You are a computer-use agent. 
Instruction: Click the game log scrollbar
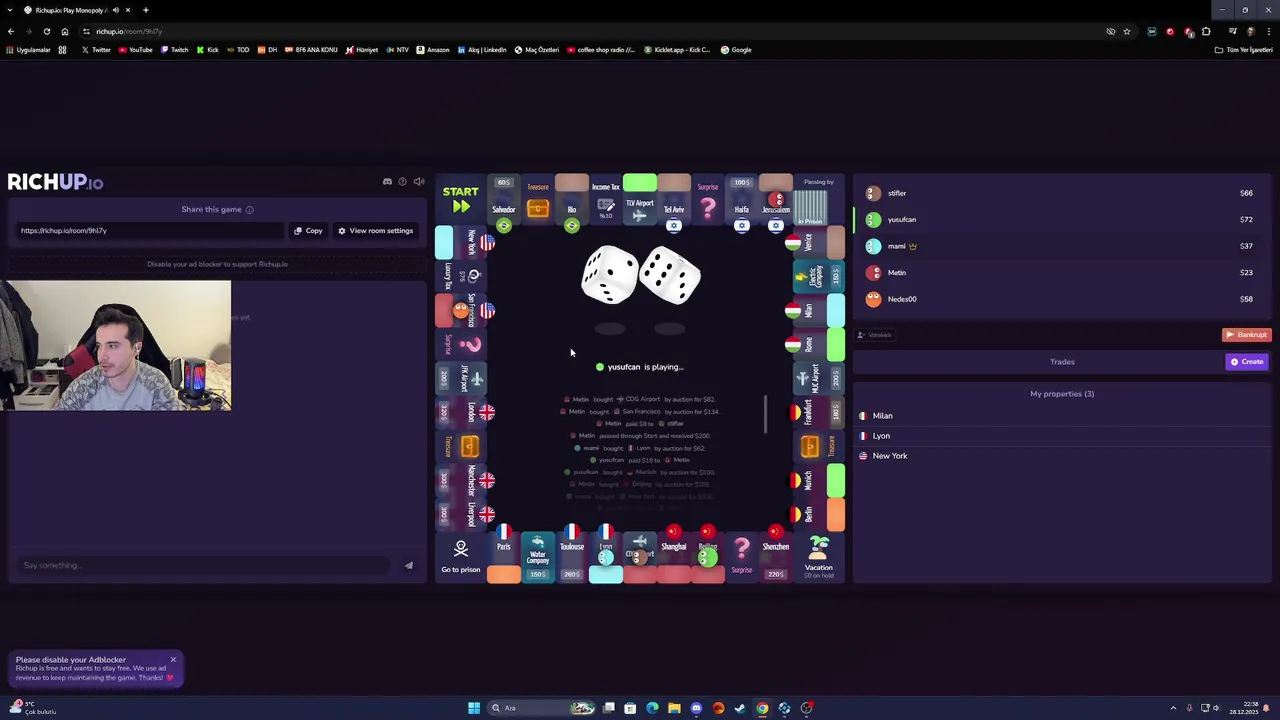pyautogui.click(x=766, y=414)
